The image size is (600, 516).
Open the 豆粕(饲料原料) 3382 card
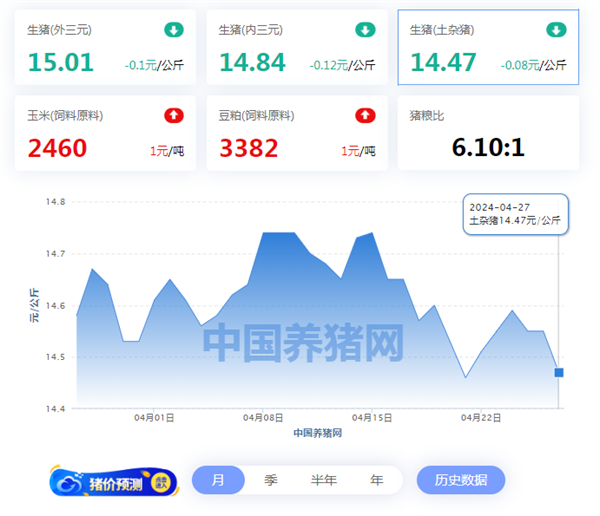294,133
